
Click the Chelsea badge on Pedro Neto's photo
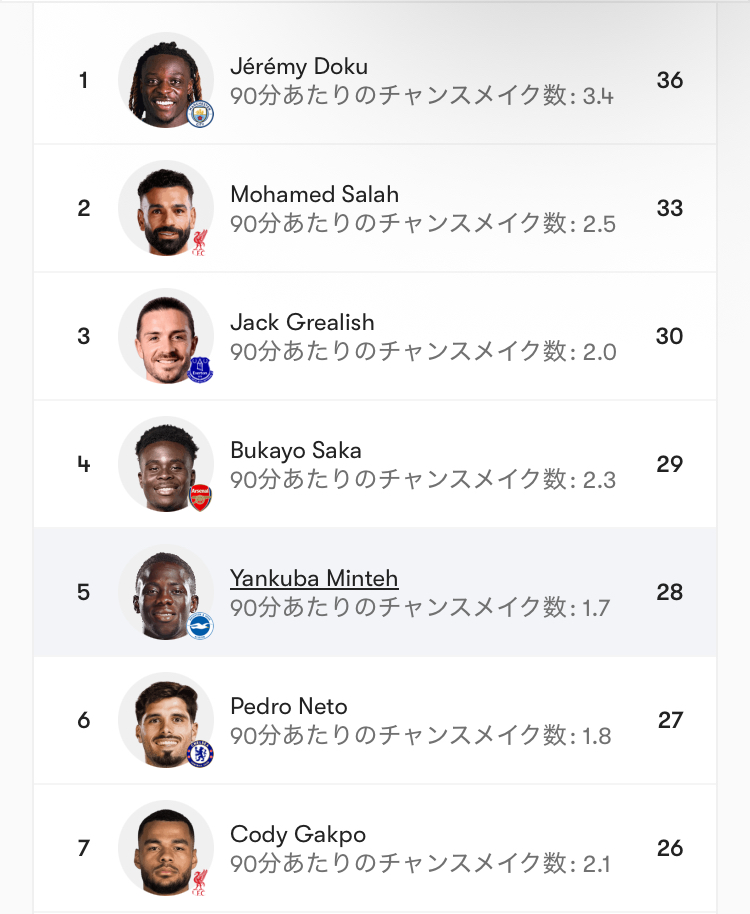[201, 754]
